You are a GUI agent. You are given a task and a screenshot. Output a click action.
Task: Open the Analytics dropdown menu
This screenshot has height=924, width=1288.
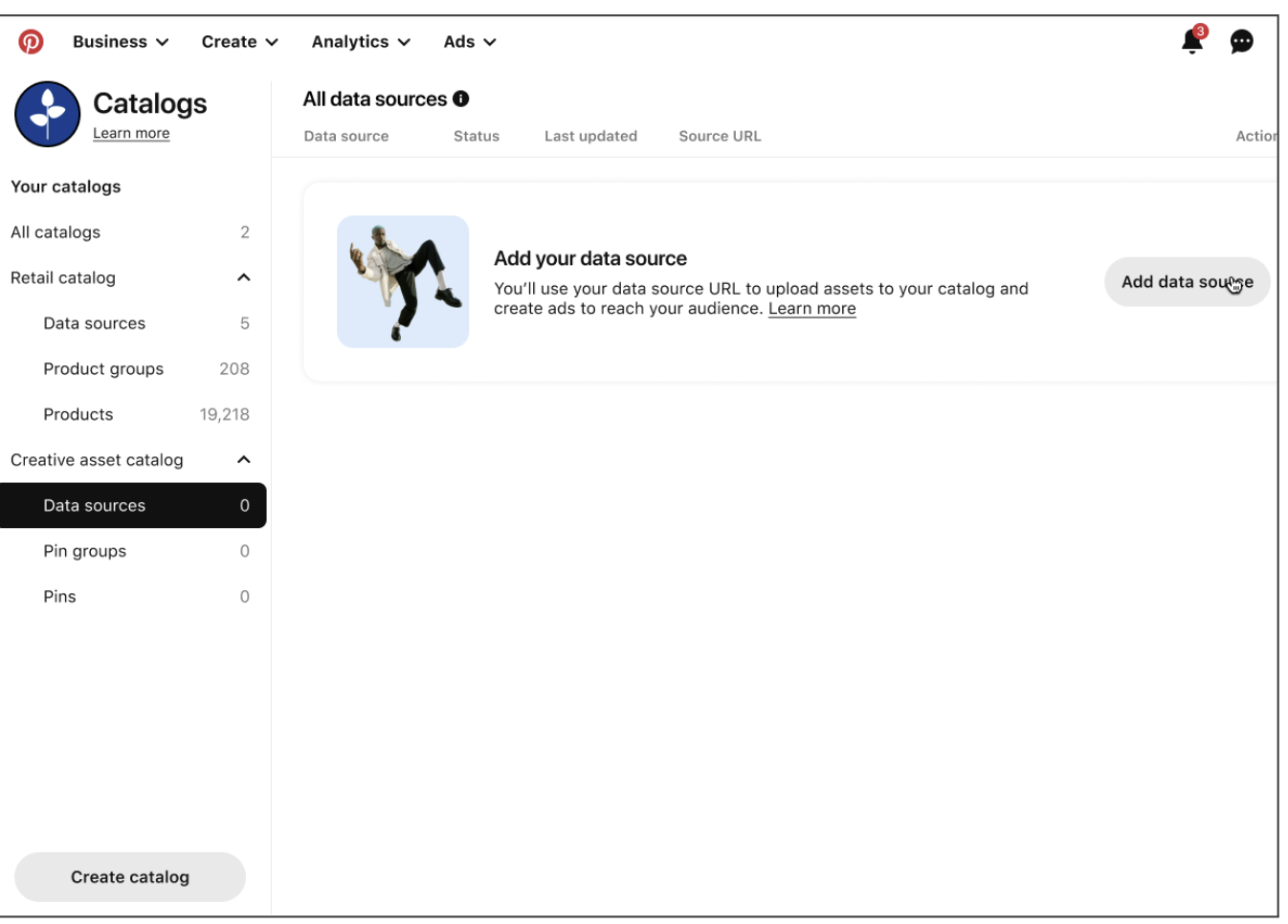point(361,42)
